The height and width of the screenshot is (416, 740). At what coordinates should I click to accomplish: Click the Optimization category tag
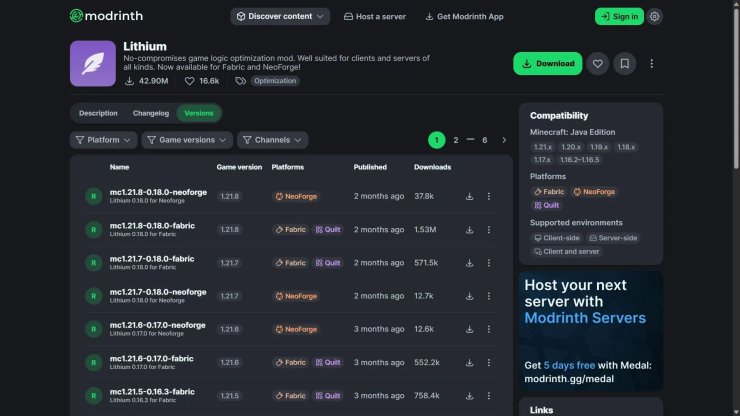[275, 81]
